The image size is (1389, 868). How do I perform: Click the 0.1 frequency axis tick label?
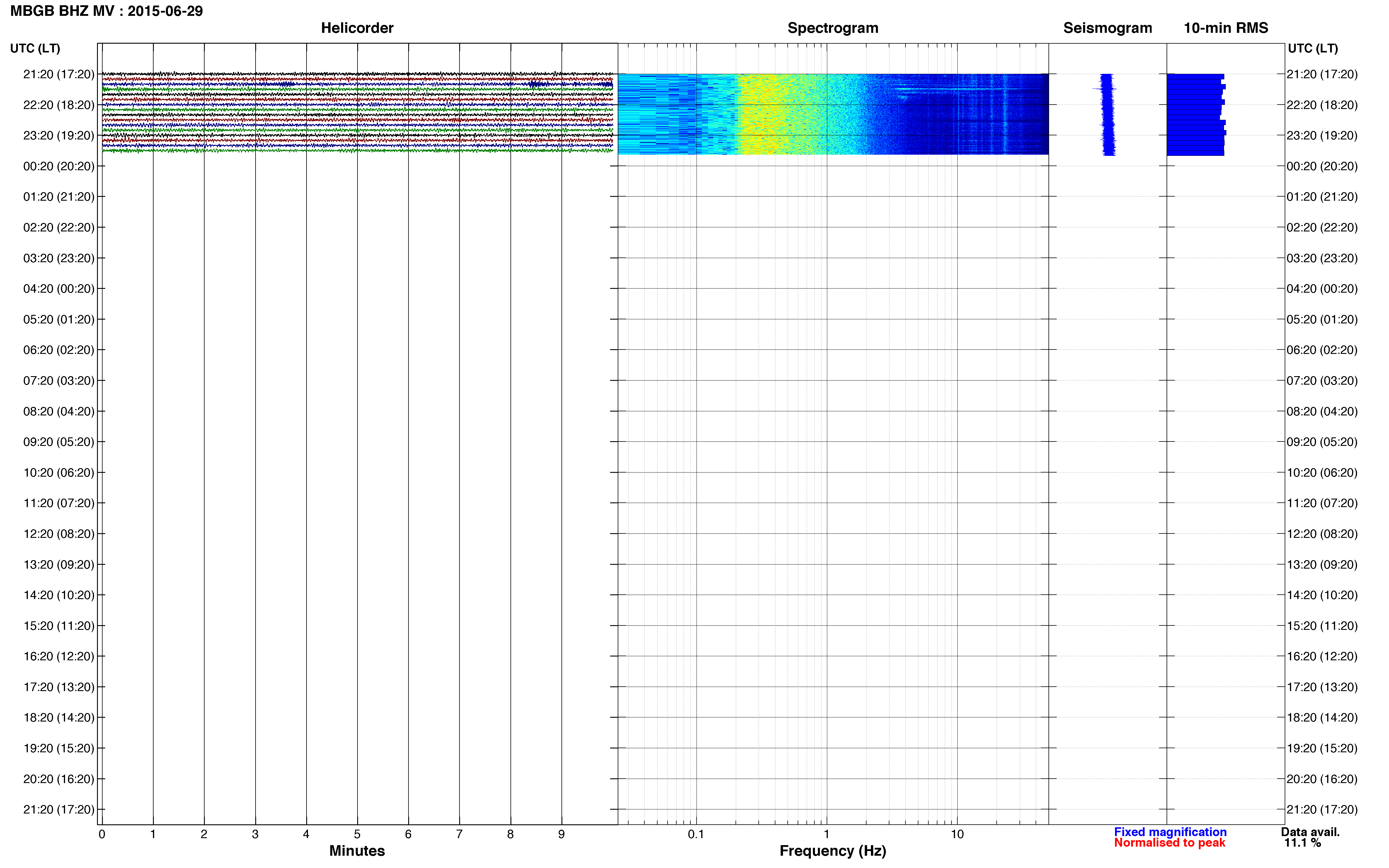(x=696, y=834)
